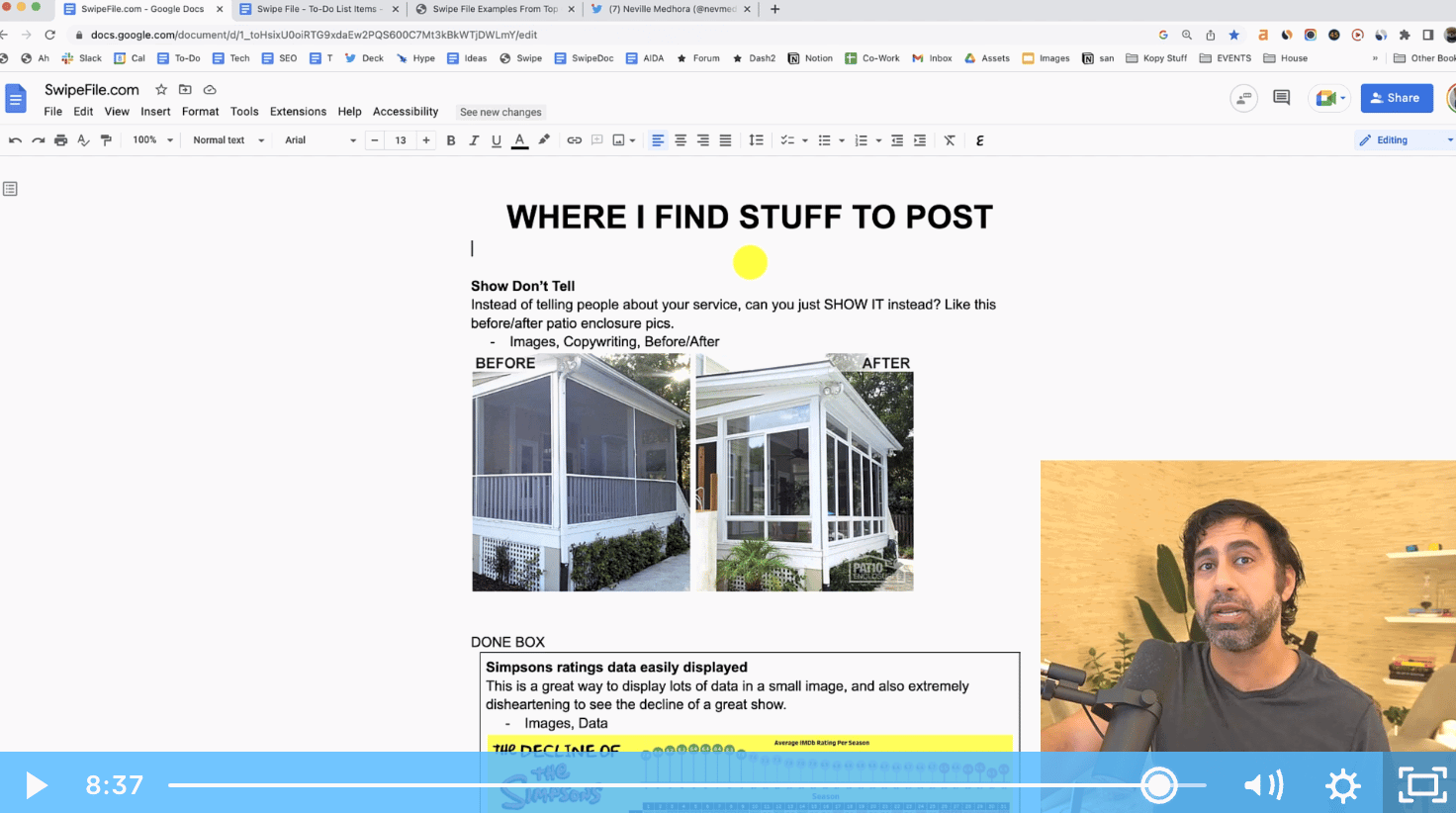This screenshot has width=1456, height=813.
Task: Insert a numbered list
Action: [x=861, y=140]
